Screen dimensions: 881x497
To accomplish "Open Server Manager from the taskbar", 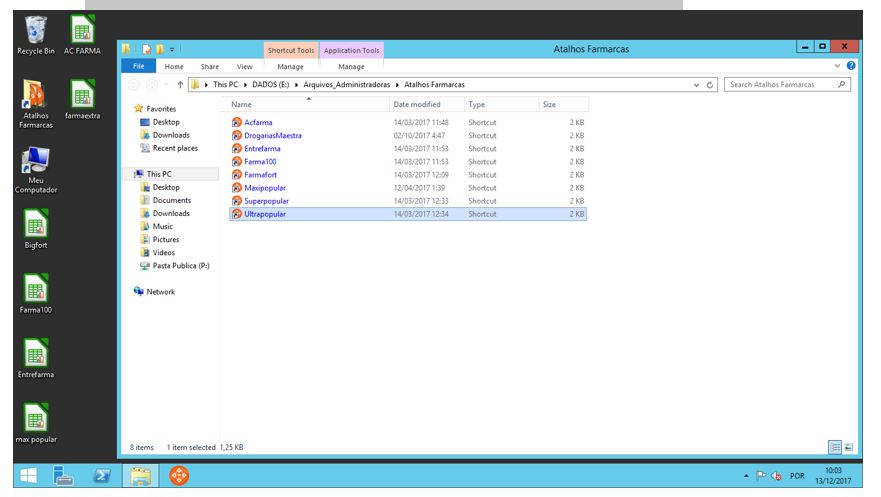I will [x=64, y=476].
